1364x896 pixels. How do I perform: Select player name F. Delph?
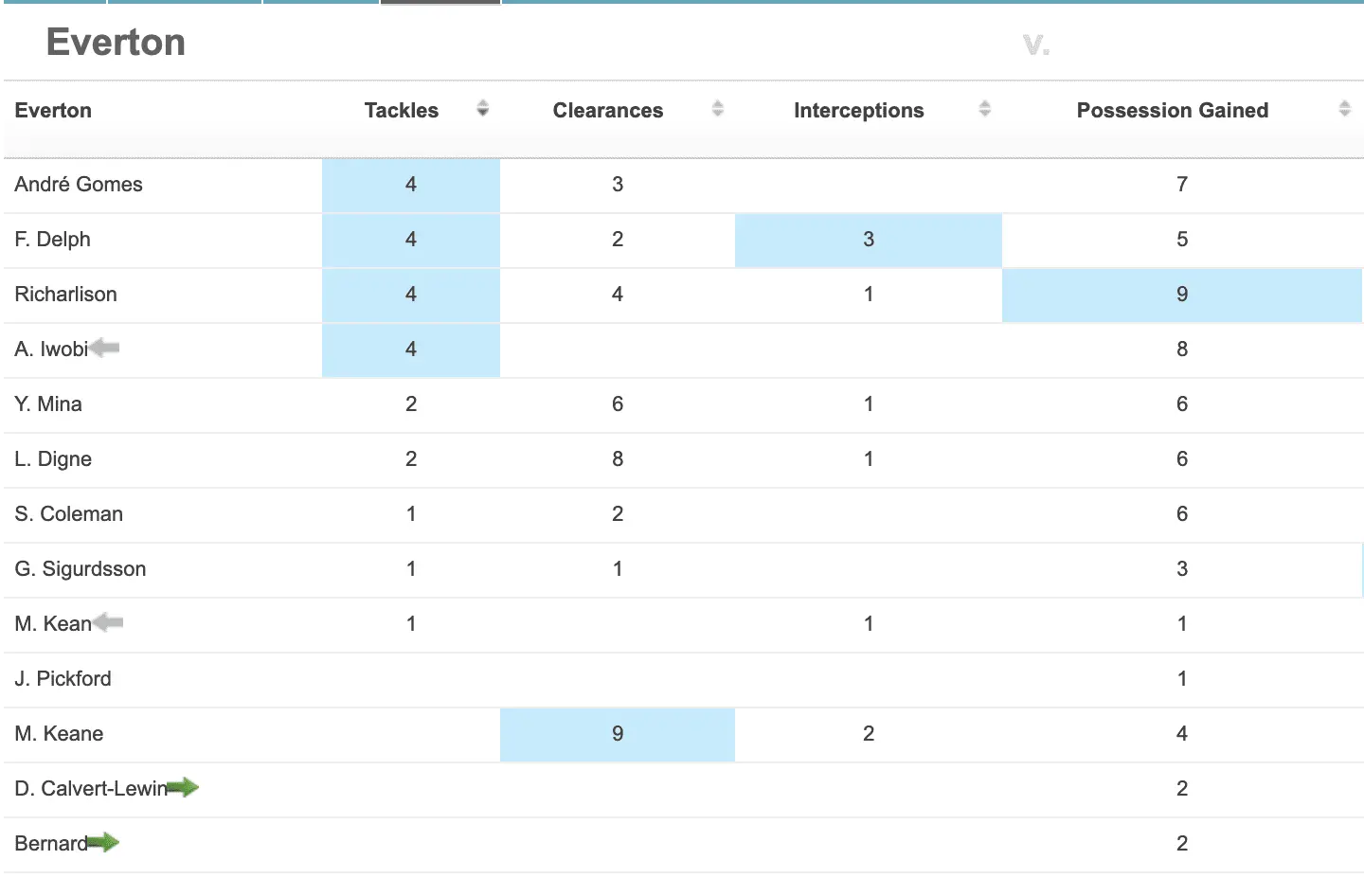(53, 240)
